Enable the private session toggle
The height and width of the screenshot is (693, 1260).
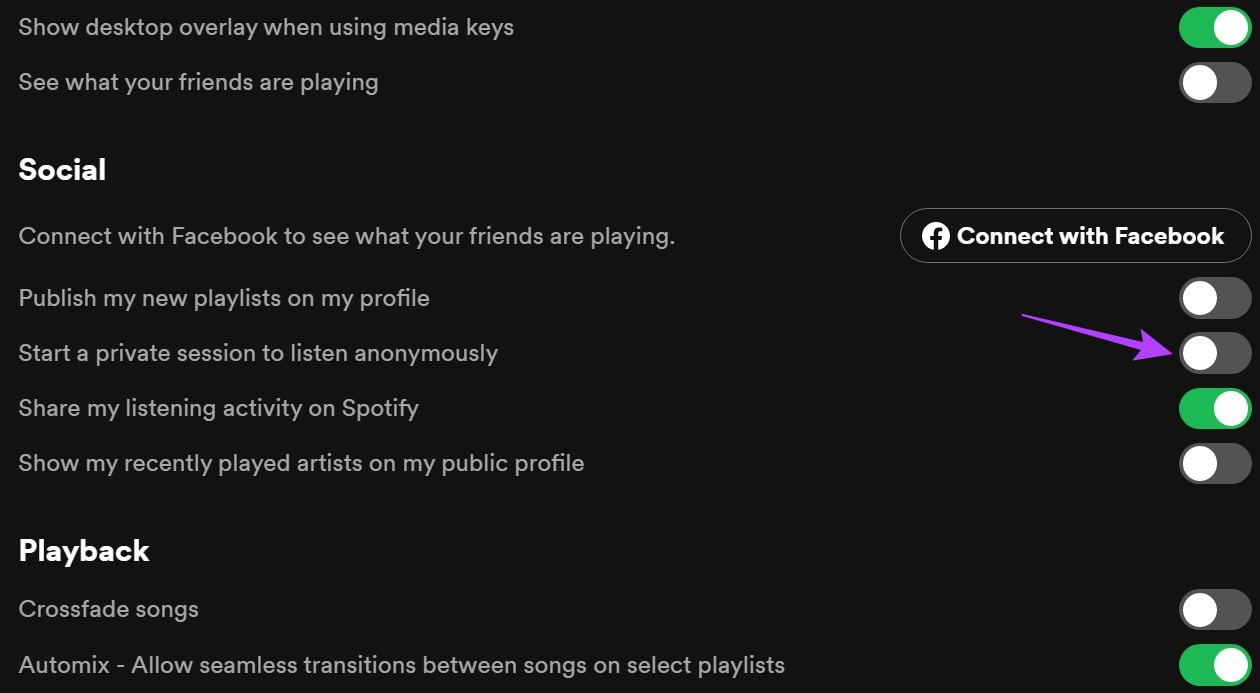click(x=1215, y=353)
